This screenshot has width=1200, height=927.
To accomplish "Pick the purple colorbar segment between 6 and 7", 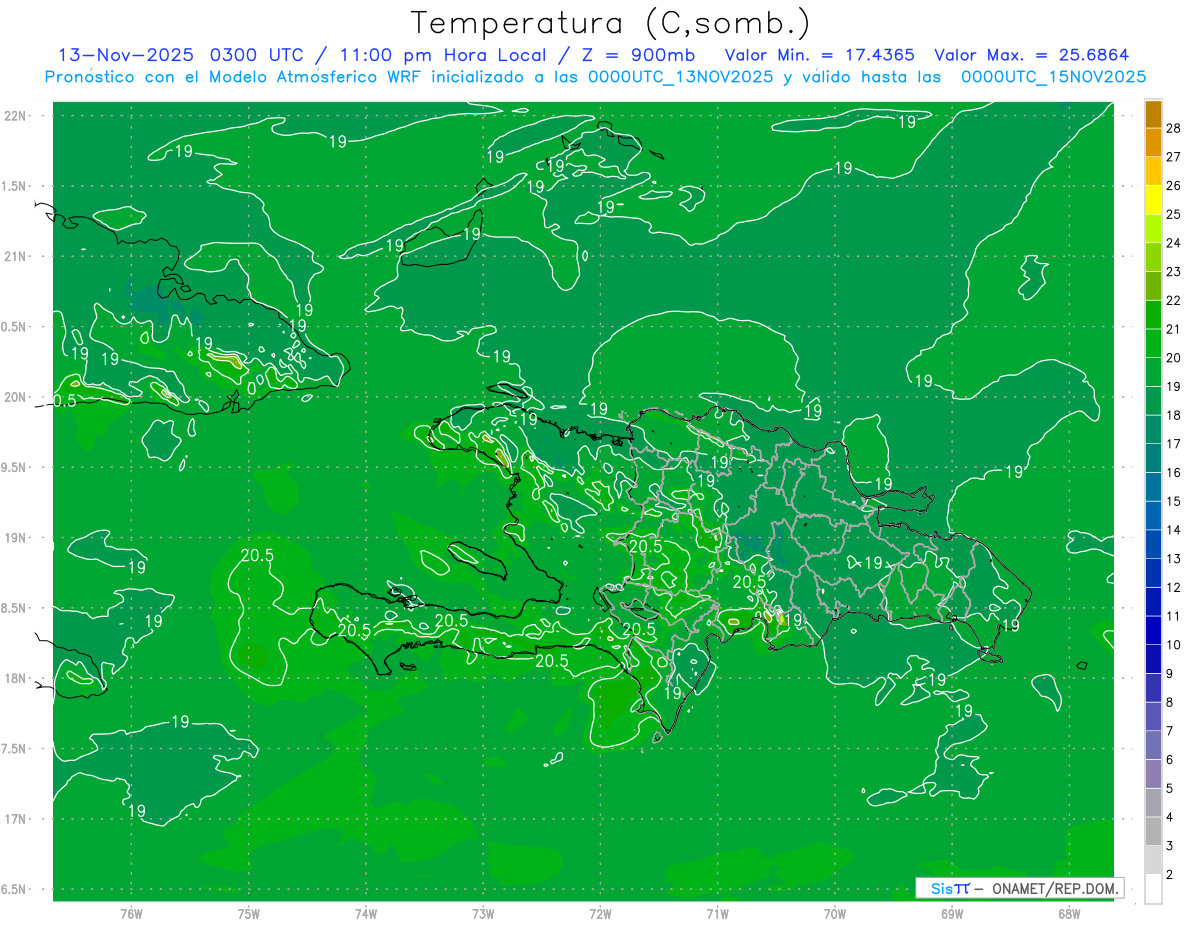I will coord(1153,746).
